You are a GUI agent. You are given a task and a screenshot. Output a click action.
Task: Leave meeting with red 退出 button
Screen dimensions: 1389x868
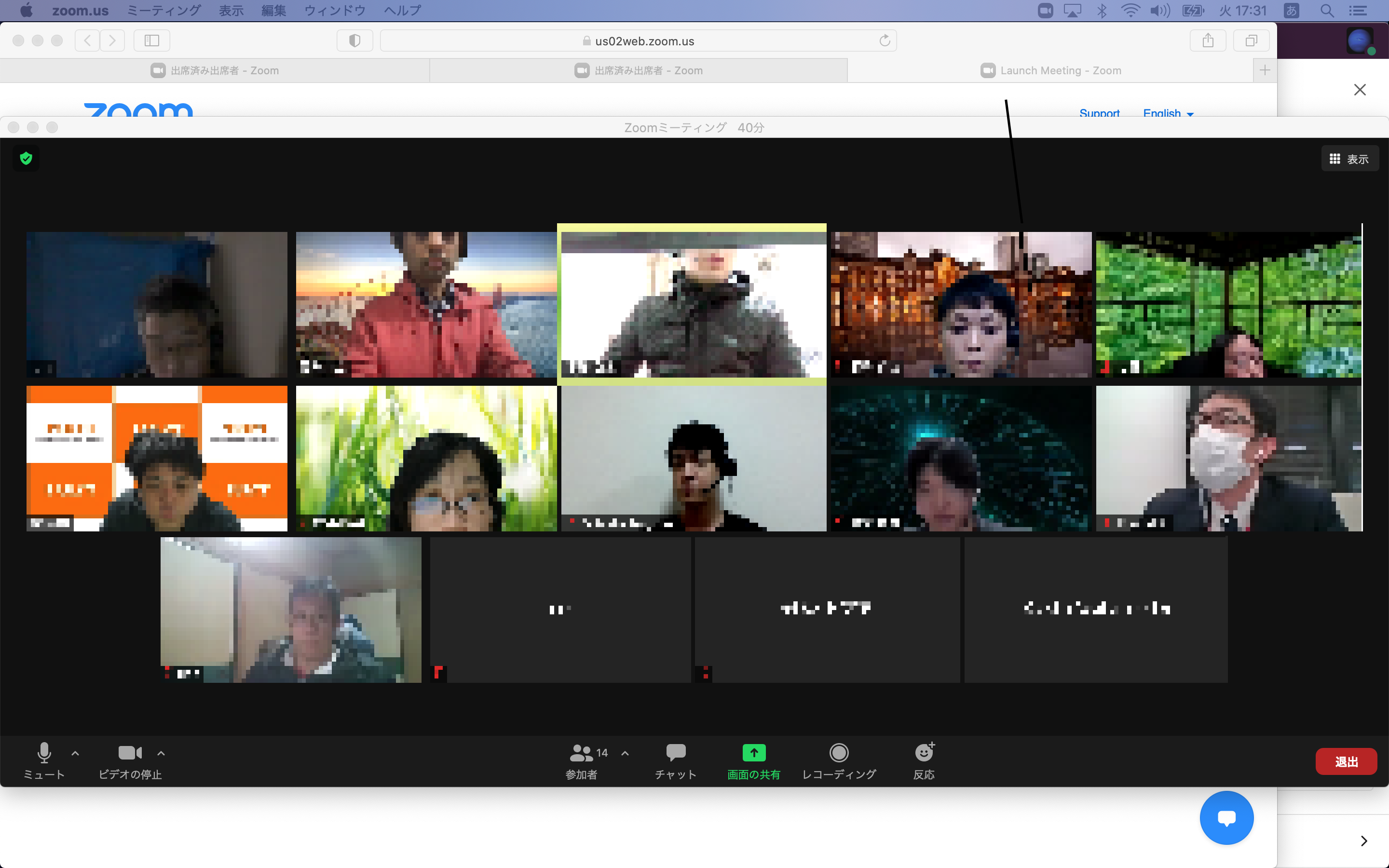1346,762
